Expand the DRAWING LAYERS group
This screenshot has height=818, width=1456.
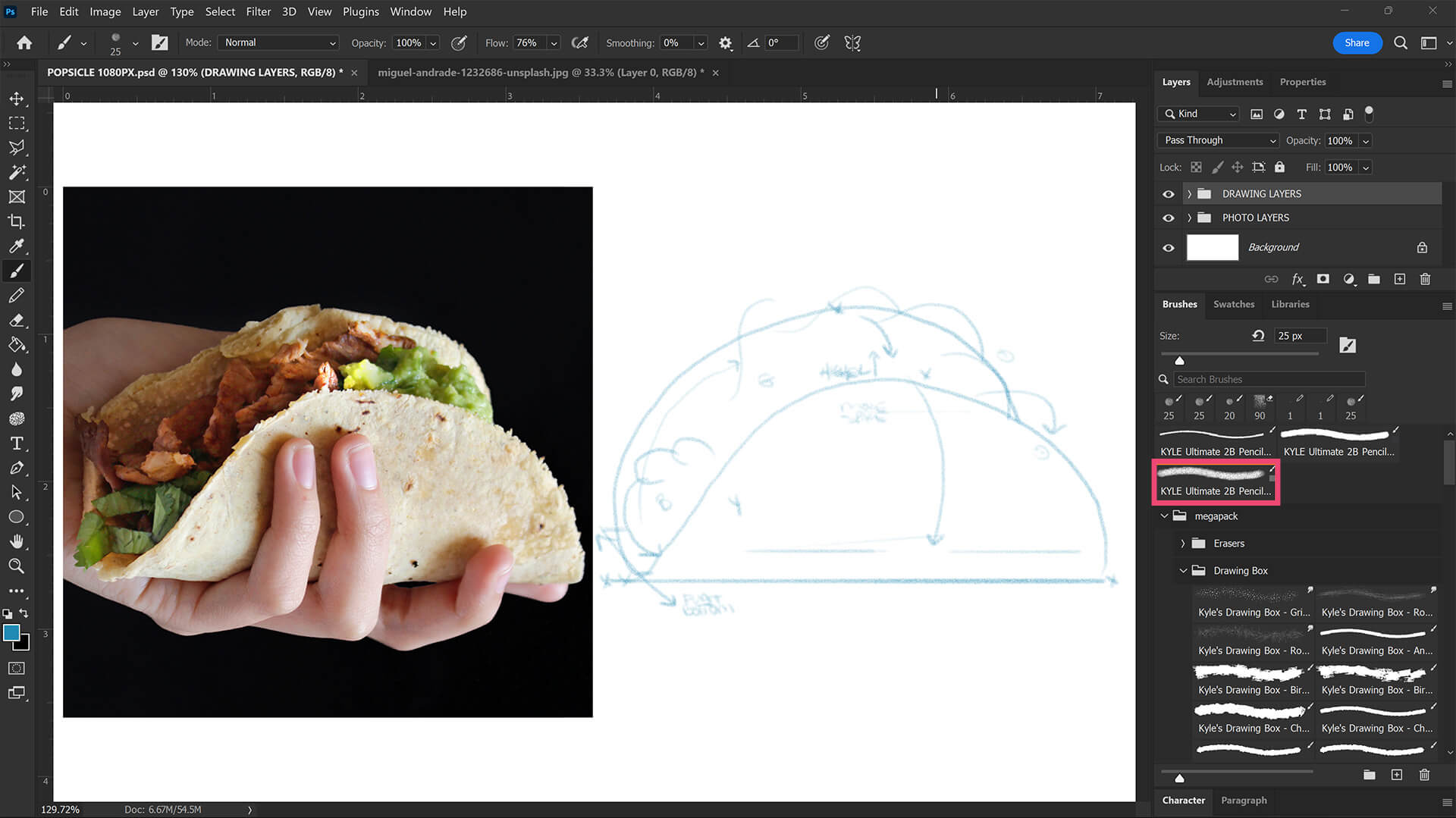pyautogui.click(x=1189, y=194)
